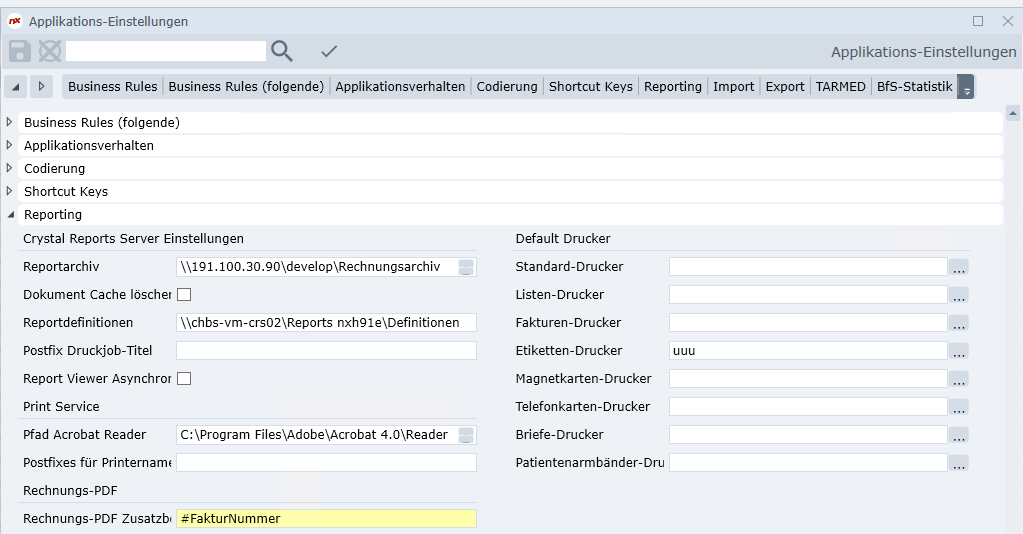Click the discard changes icon beside save
1023x534 pixels.
click(x=49, y=51)
